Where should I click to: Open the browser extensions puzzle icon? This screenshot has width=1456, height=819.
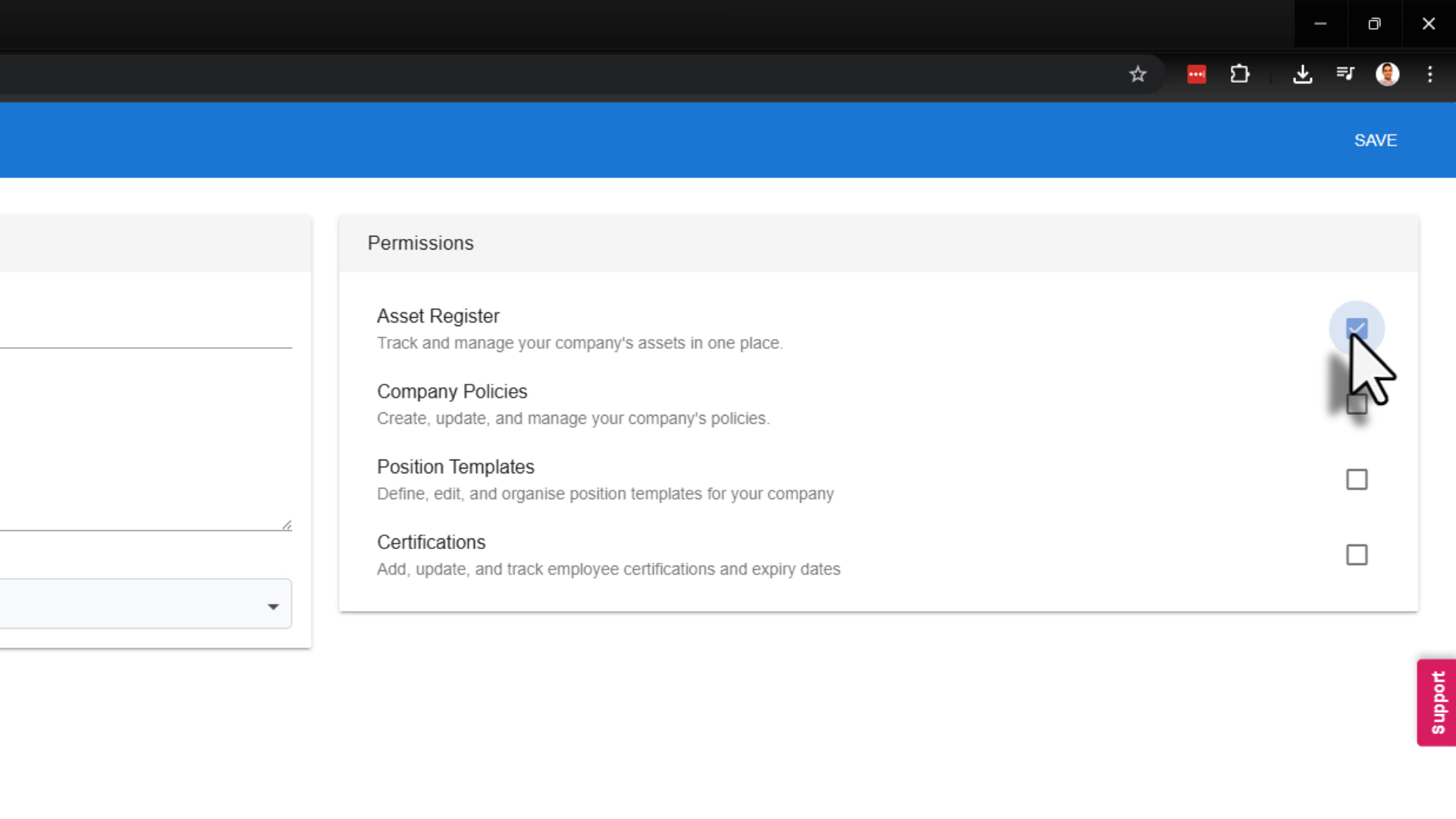tap(1240, 74)
